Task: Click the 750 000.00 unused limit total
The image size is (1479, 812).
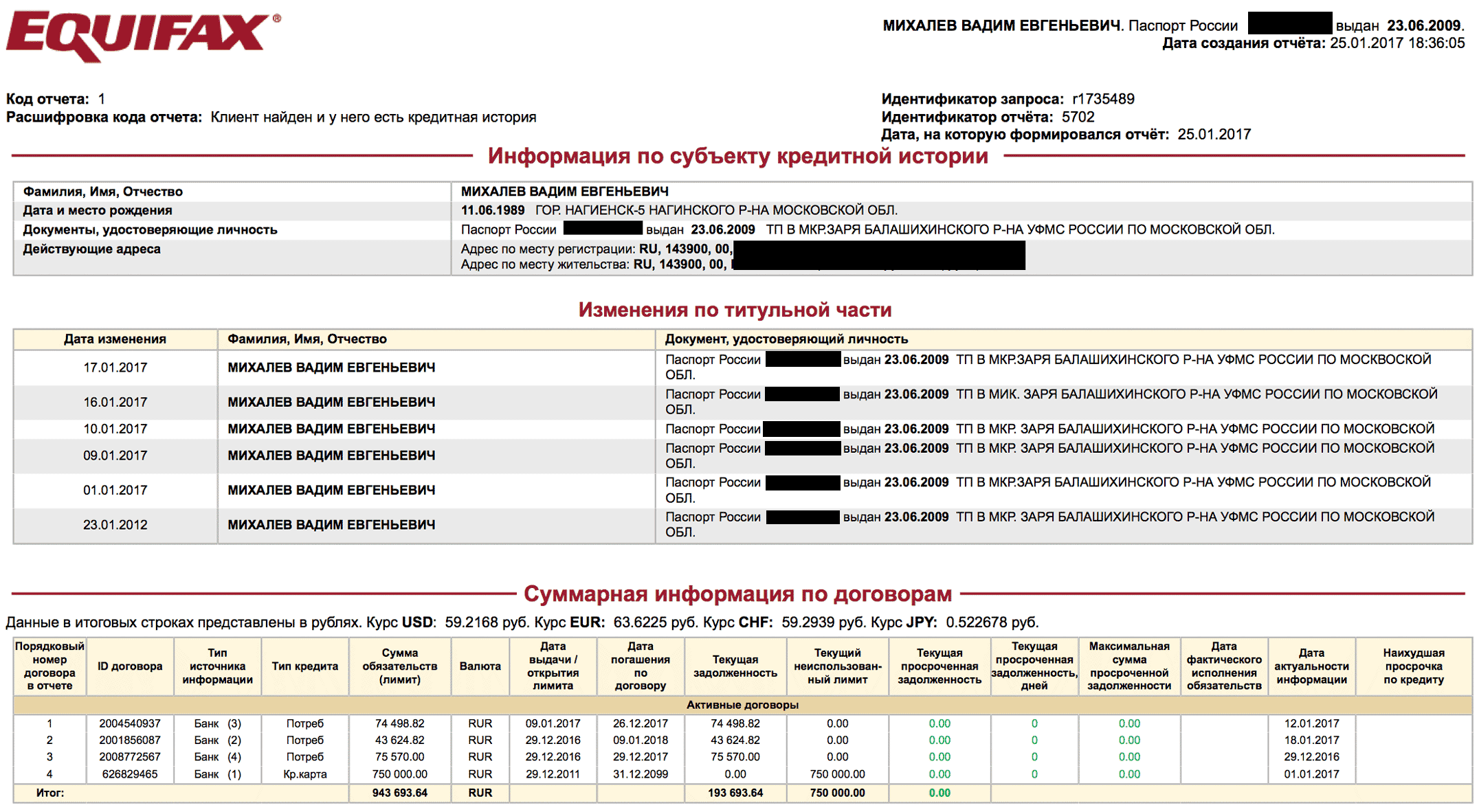Action: [837, 793]
